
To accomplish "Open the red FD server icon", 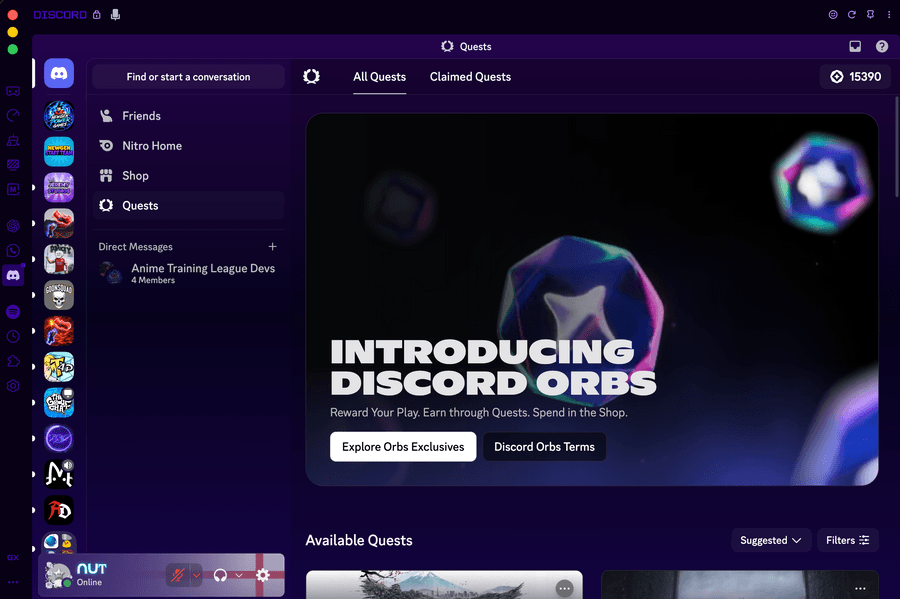I will pyautogui.click(x=59, y=510).
